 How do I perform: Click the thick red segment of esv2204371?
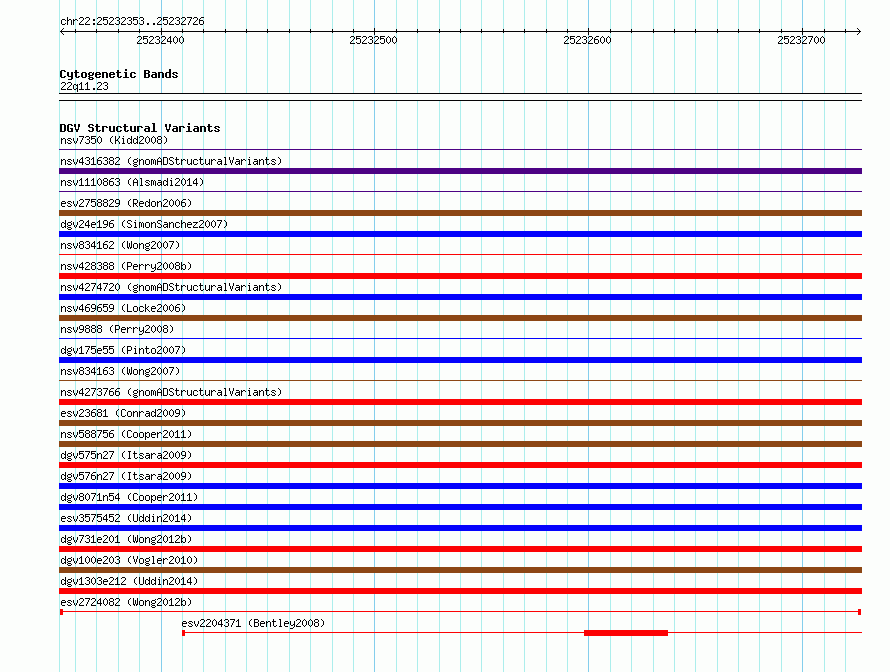tap(626, 633)
